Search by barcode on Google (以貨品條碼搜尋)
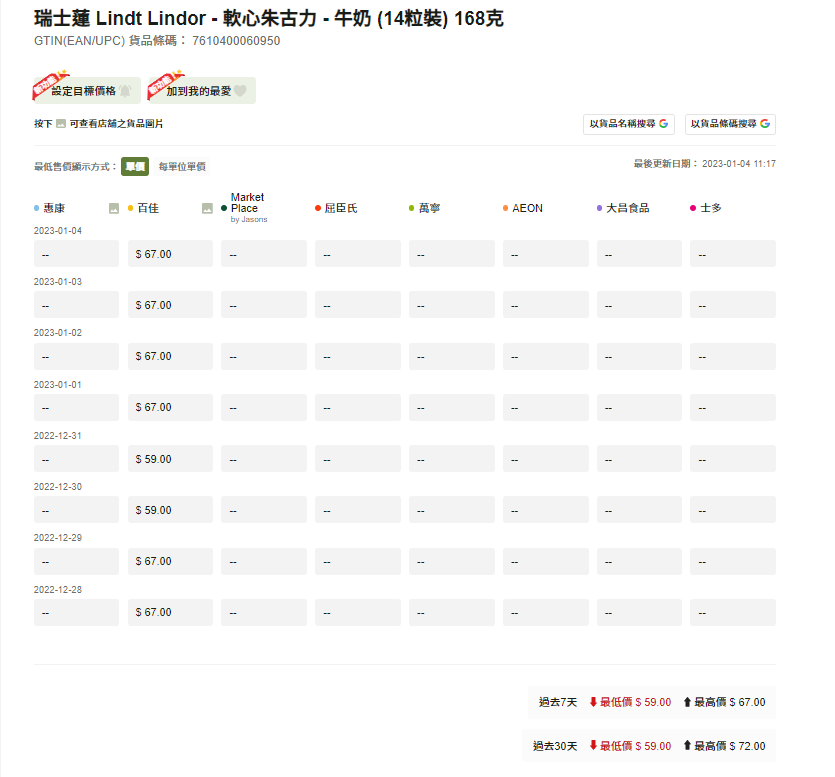Image resolution: width=835 pixels, height=777 pixels. pos(730,124)
